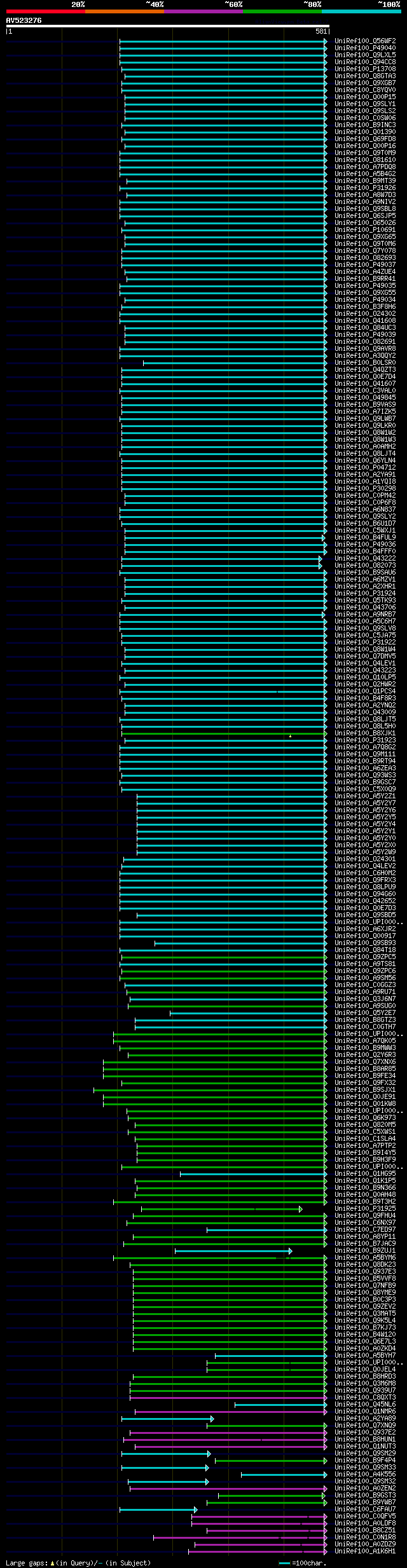Select the last hit UniRef100_A1K6H1
Screen dimensions: 407x1568
point(365,1551)
